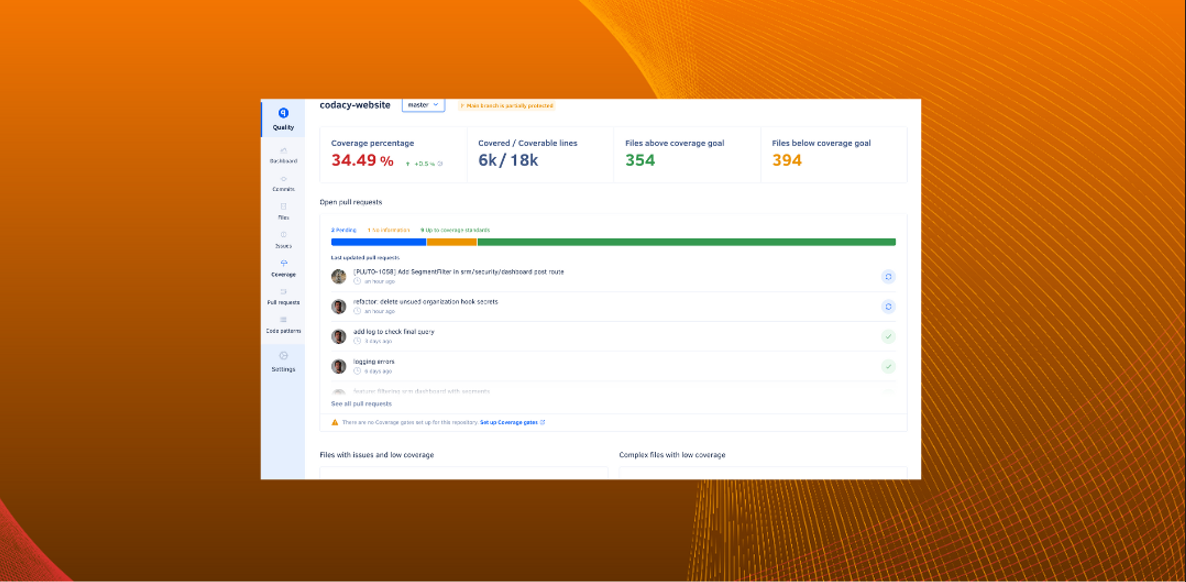Click avatar beside refactor delete unused pull request
This screenshot has height=582, width=1186.
[339, 307]
